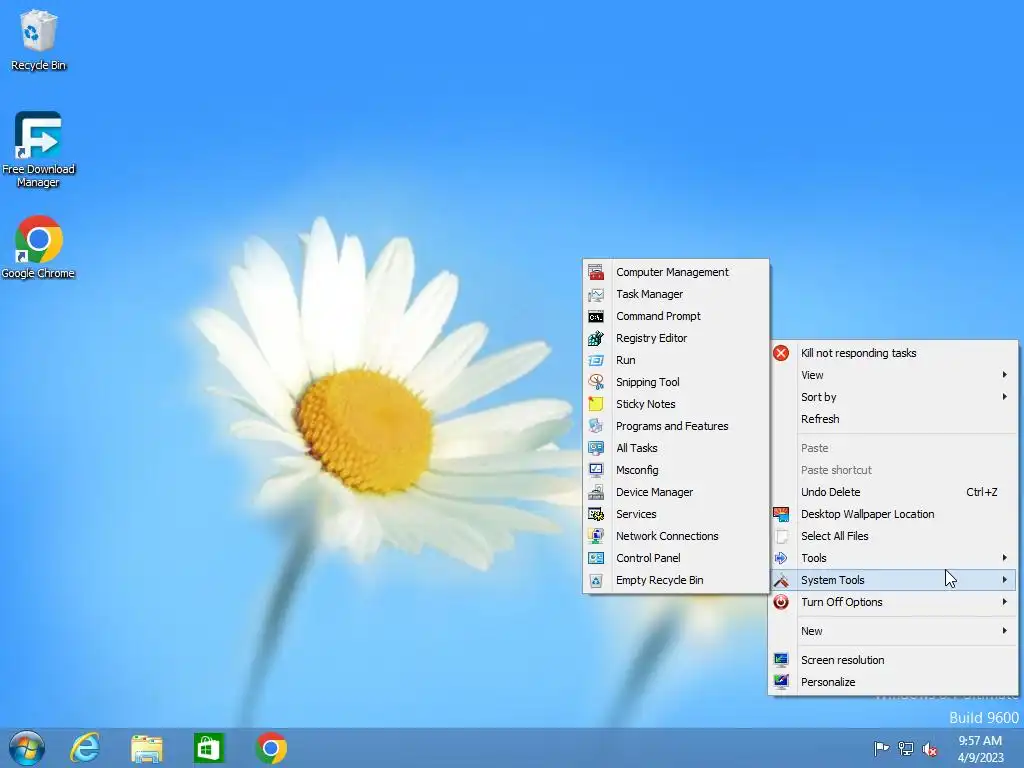Click the Run icon in submenu
The height and width of the screenshot is (768, 1024).
click(x=596, y=360)
